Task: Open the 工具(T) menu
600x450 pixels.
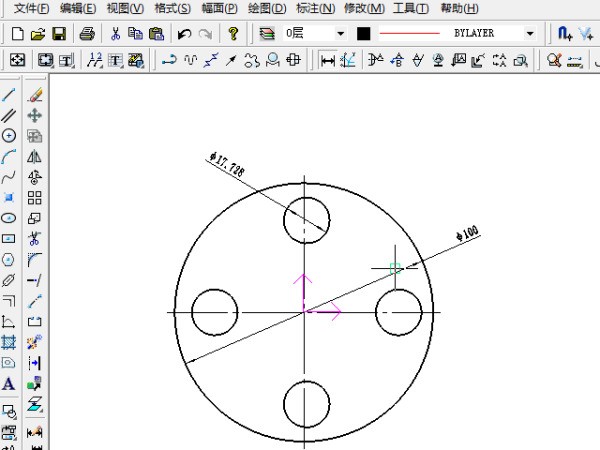Action: pos(411,9)
